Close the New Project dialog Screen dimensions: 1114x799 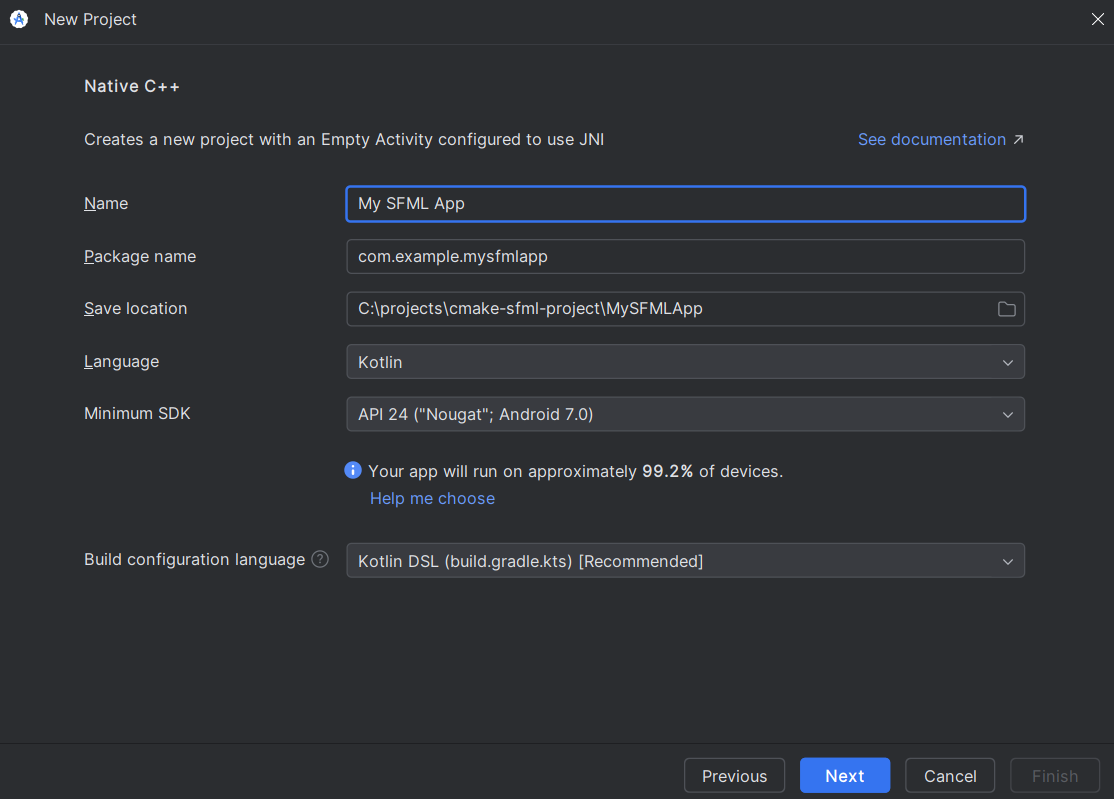click(x=1097, y=19)
